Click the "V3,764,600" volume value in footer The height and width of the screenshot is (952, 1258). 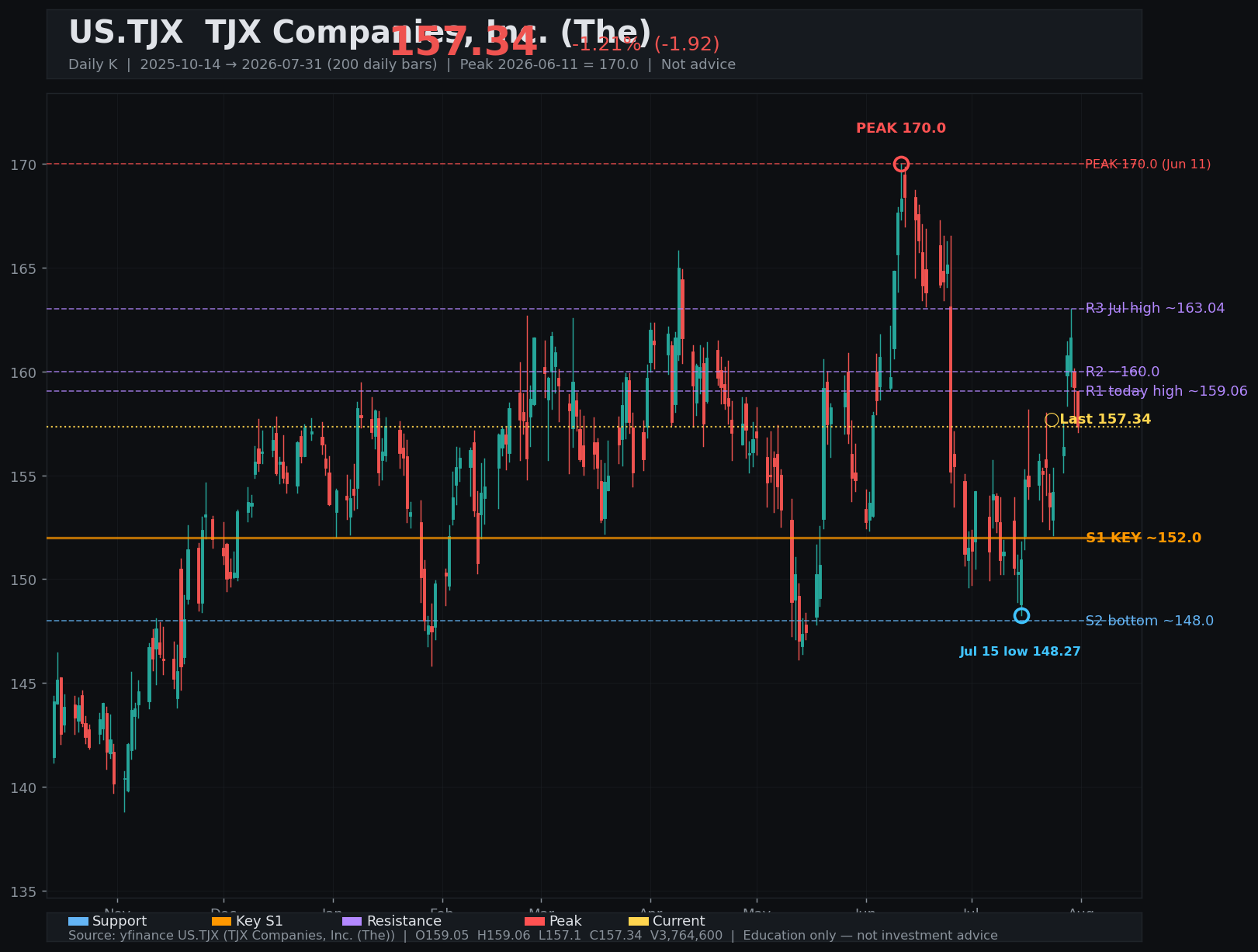pos(688,936)
